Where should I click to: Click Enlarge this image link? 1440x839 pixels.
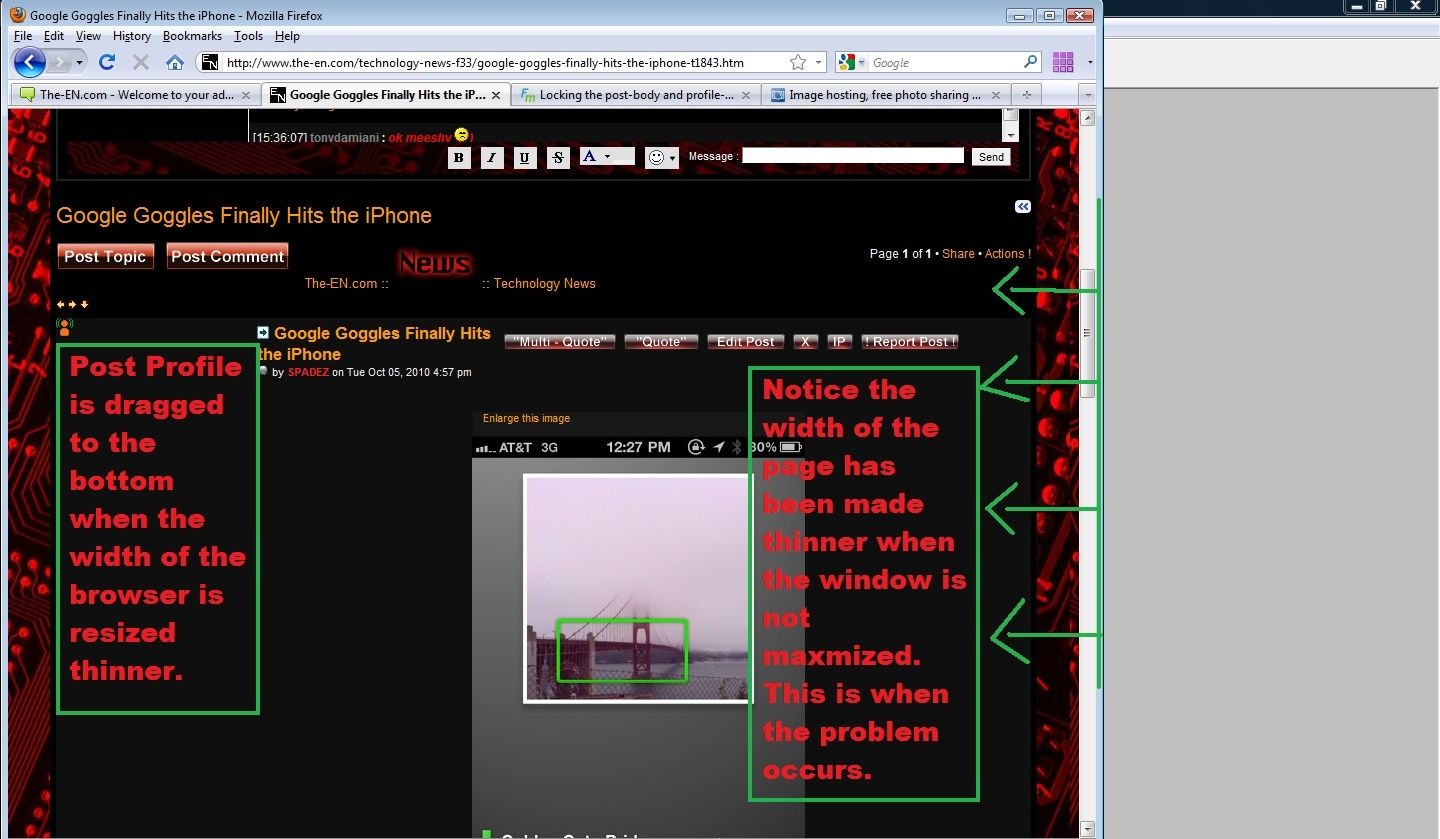[x=526, y=418]
